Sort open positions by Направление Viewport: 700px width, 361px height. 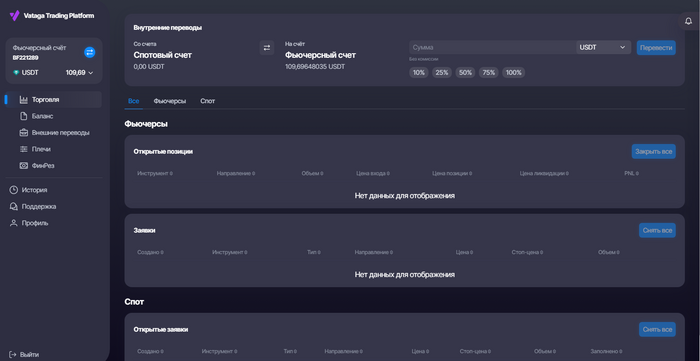click(236, 173)
